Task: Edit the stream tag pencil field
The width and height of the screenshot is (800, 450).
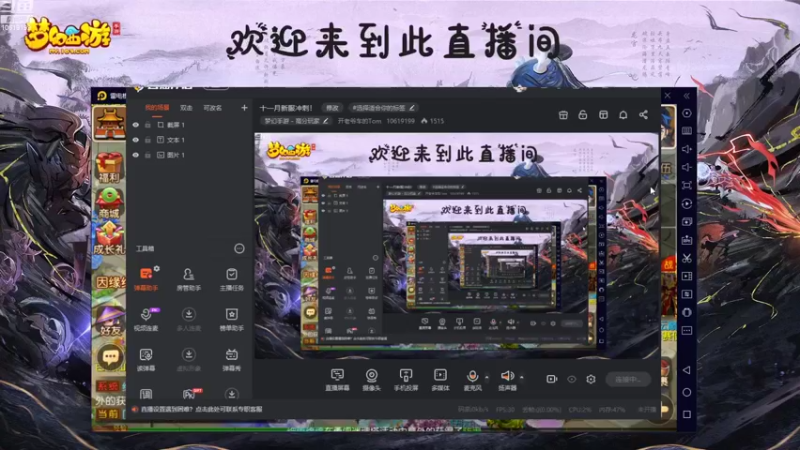Action: tap(383, 108)
